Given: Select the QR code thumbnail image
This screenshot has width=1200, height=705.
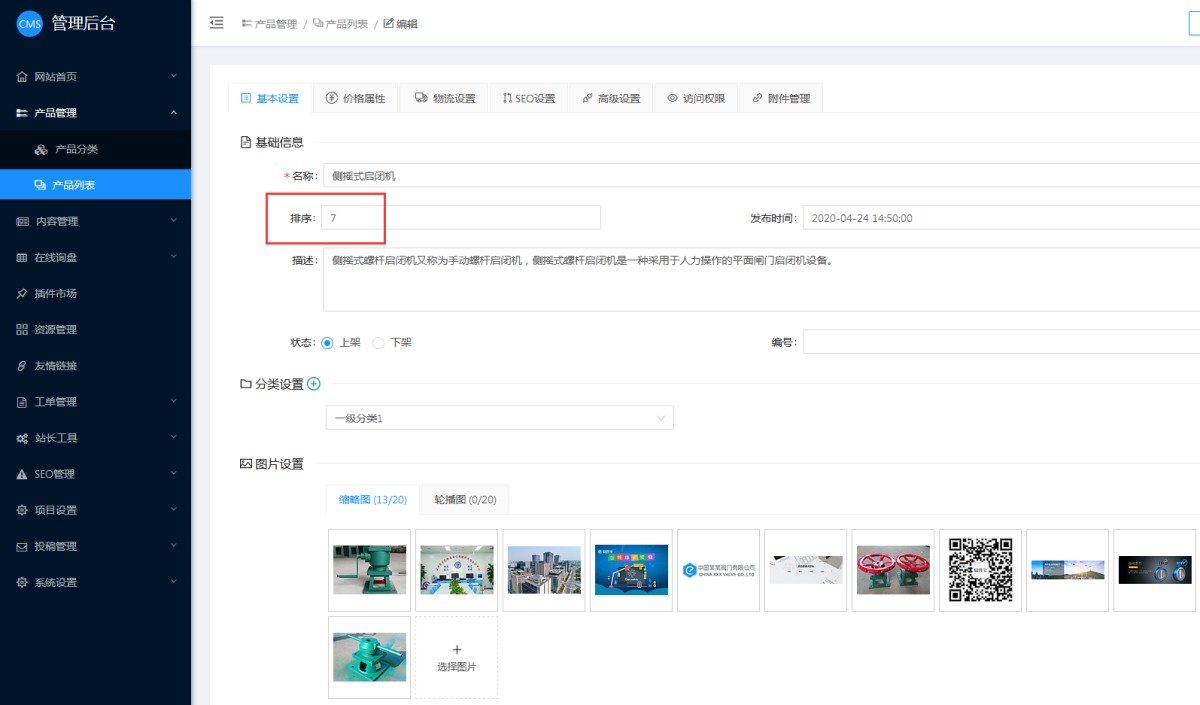Looking at the screenshot, I should point(980,570).
